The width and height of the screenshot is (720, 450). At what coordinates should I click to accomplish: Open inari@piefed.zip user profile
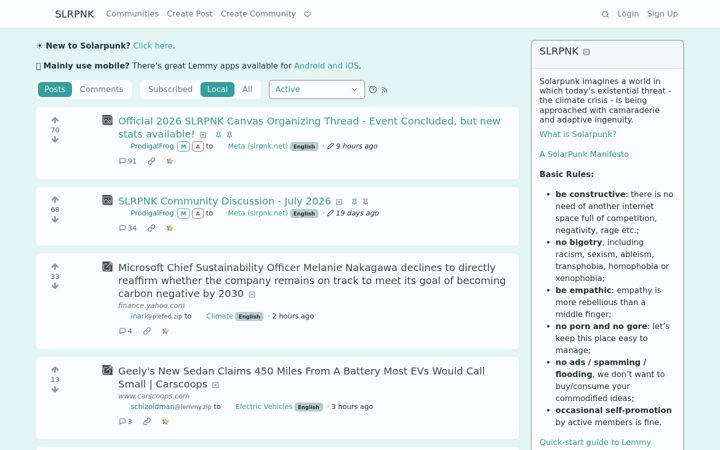coord(156,316)
